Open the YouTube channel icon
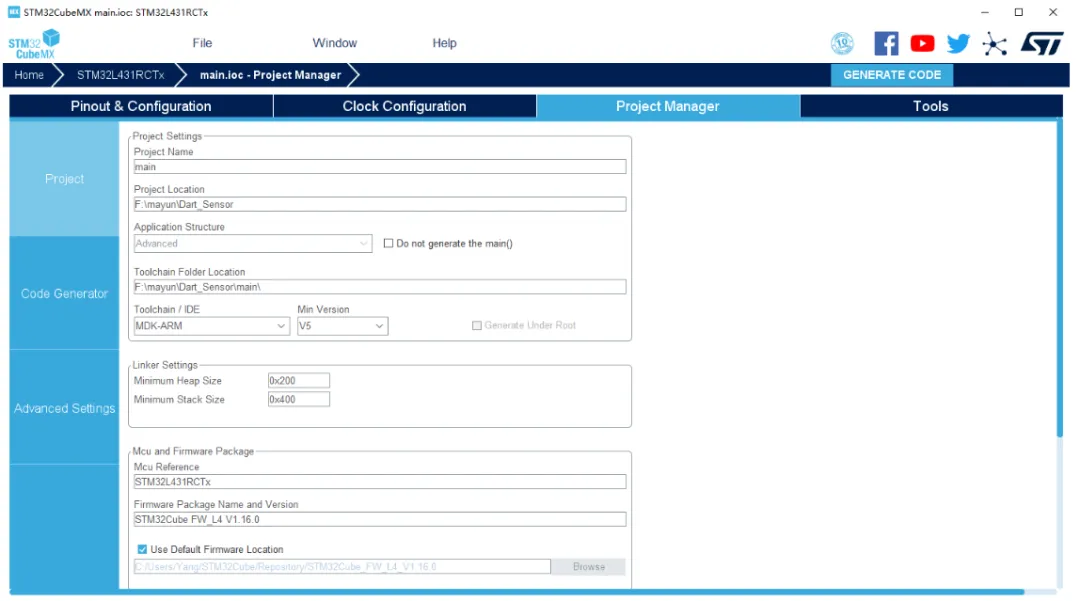The image size is (1080, 601). pos(922,43)
